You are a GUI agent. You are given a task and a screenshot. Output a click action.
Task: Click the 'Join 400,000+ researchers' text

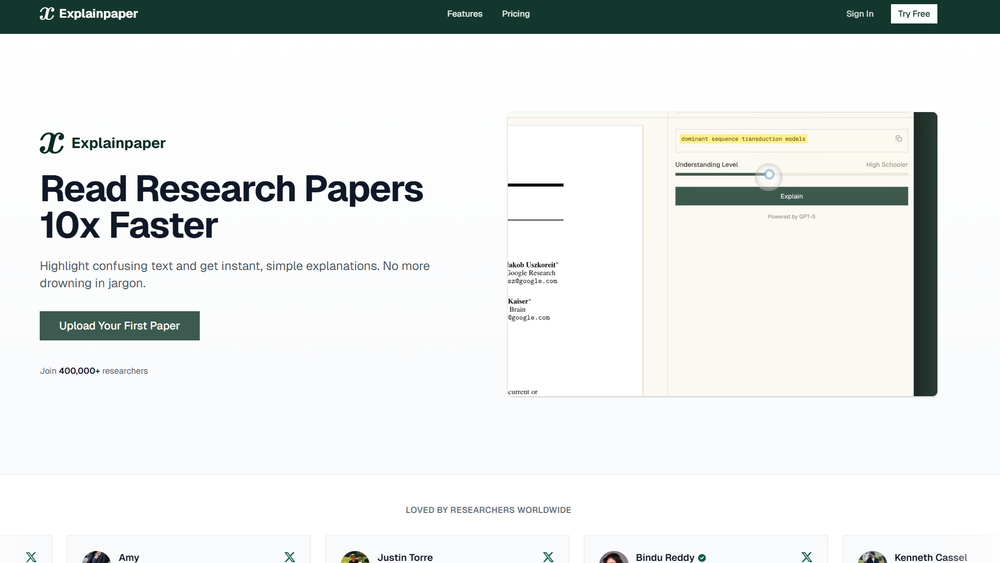tap(94, 371)
